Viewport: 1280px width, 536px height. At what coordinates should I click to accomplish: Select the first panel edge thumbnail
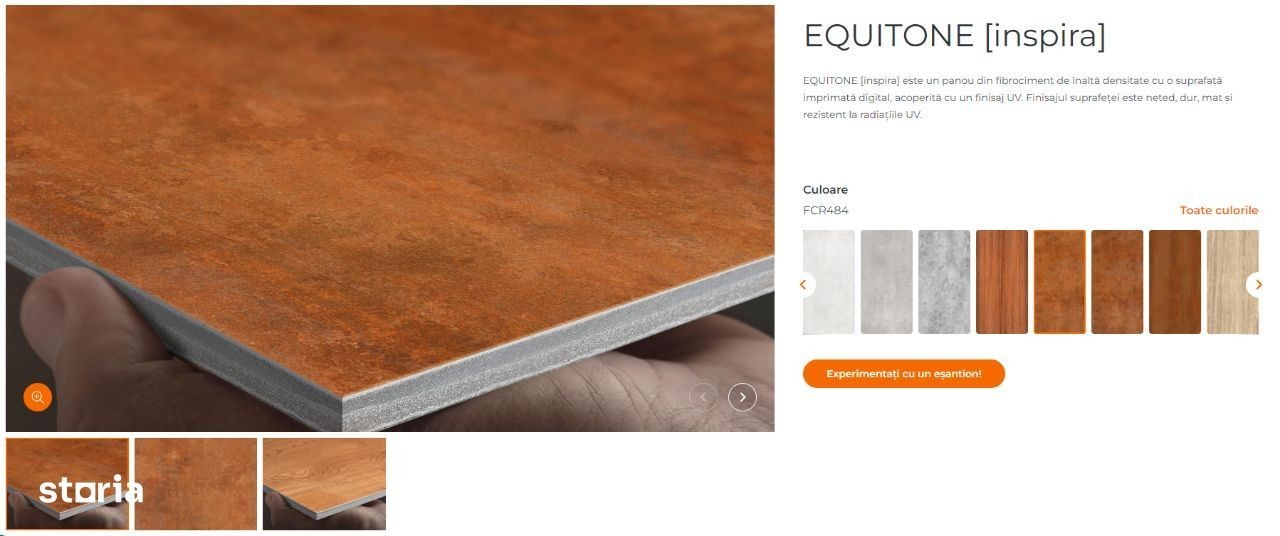coord(68,484)
